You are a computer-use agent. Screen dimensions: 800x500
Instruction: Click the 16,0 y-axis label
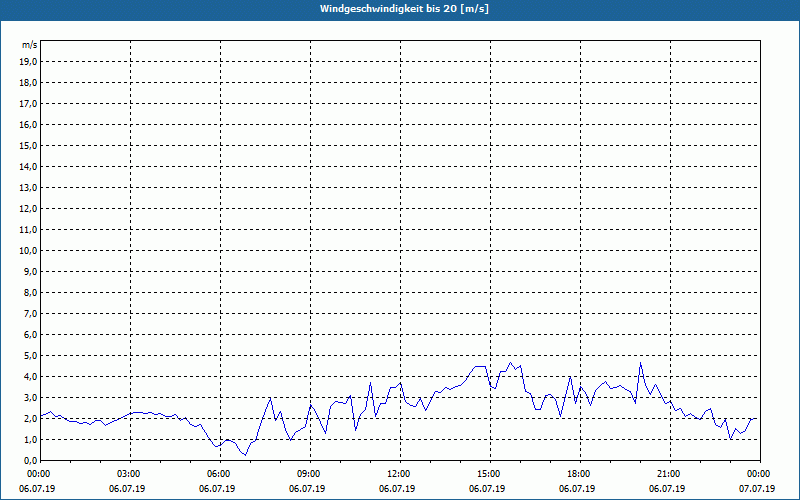tap(29, 124)
